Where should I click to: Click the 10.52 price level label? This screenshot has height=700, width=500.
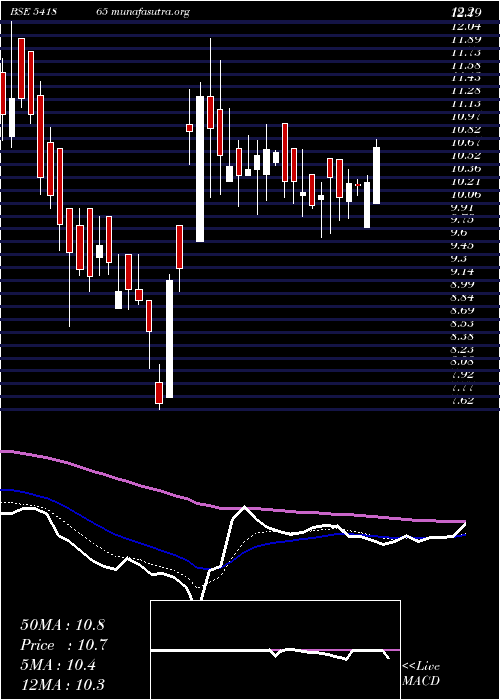(x=466, y=156)
